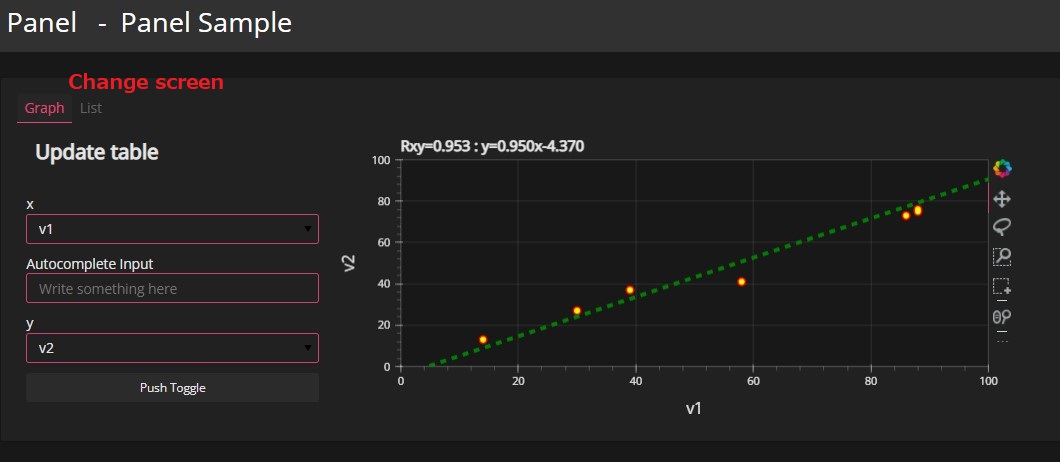Select the Pan tool in plot toolbar
The width and height of the screenshot is (1060, 462).
pyautogui.click(x=1002, y=199)
